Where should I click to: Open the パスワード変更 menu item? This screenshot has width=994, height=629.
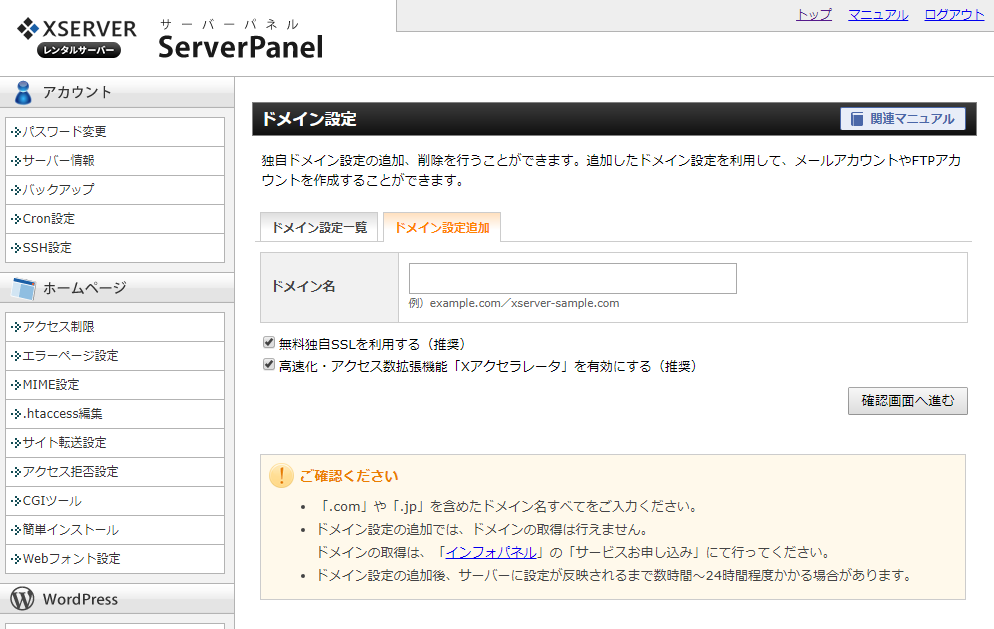115,132
